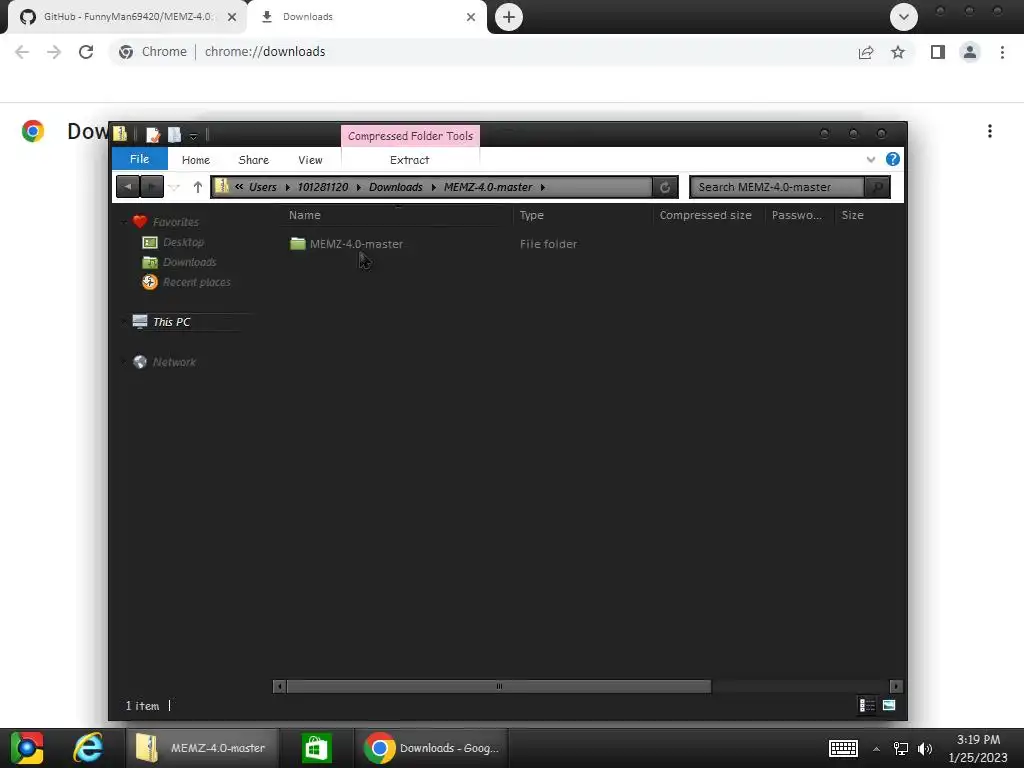This screenshot has height=768, width=1024.
Task: Expand the ribbon with the chevron
Action: (871, 159)
